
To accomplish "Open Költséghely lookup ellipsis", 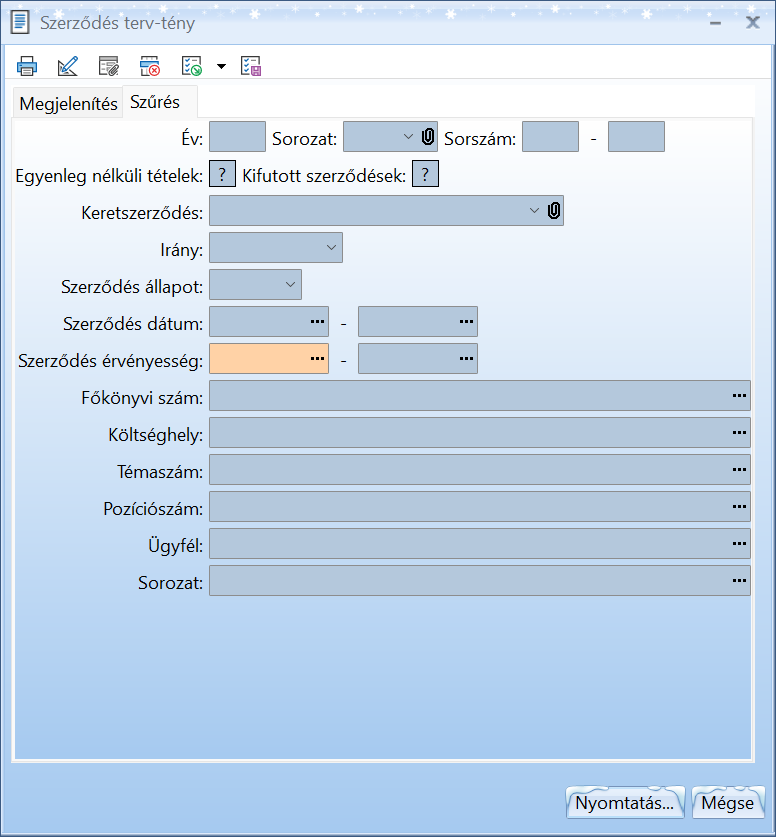I will (739, 432).
